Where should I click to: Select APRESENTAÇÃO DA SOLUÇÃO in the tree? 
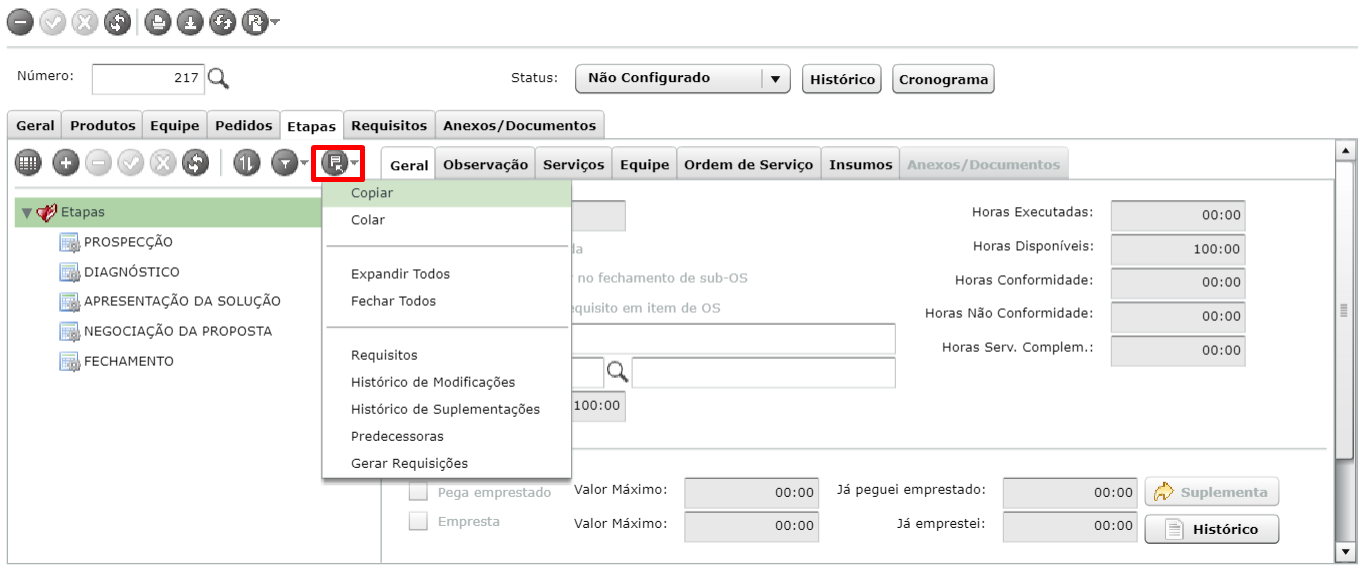182,301
